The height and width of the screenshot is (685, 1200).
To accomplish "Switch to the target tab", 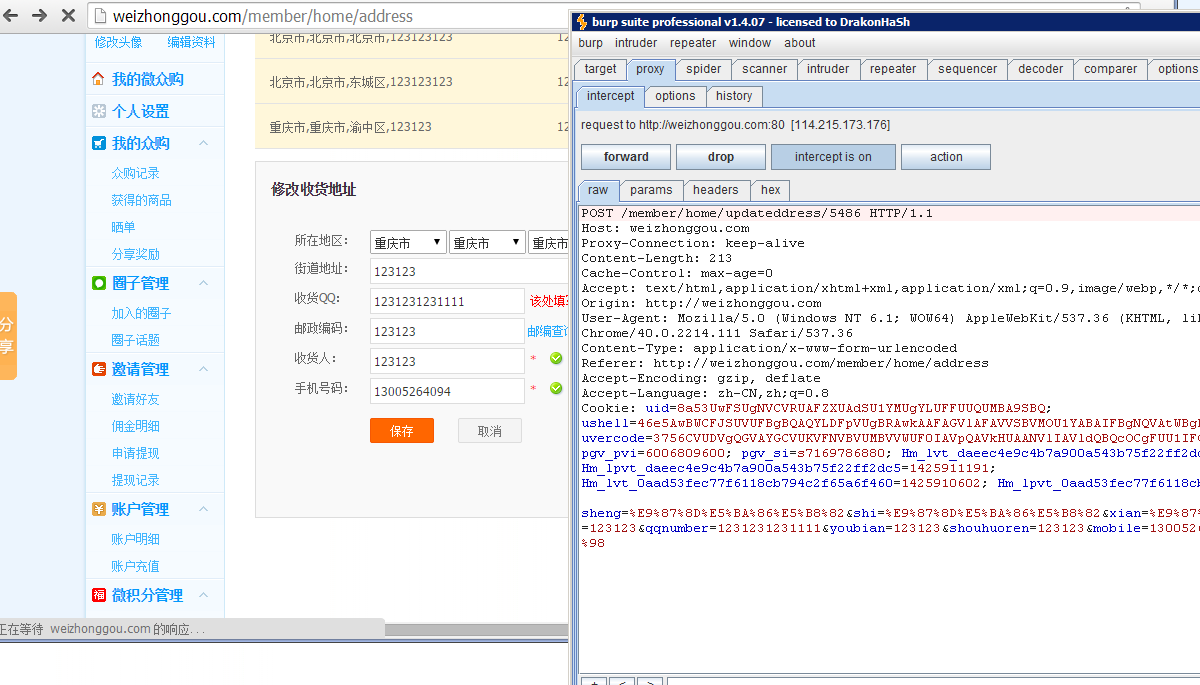I will [x=601, y=69].
